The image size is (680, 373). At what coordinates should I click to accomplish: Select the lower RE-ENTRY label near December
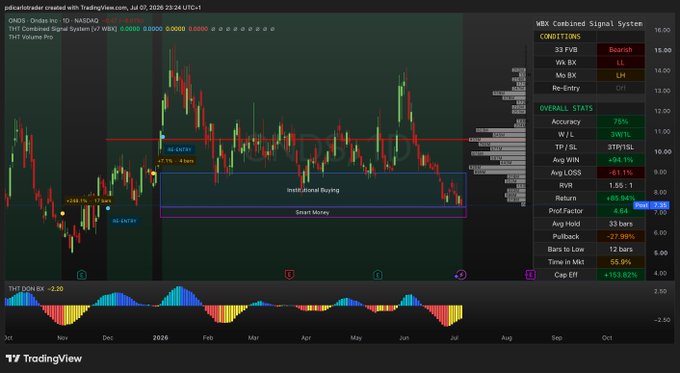(x=124, y=221)
